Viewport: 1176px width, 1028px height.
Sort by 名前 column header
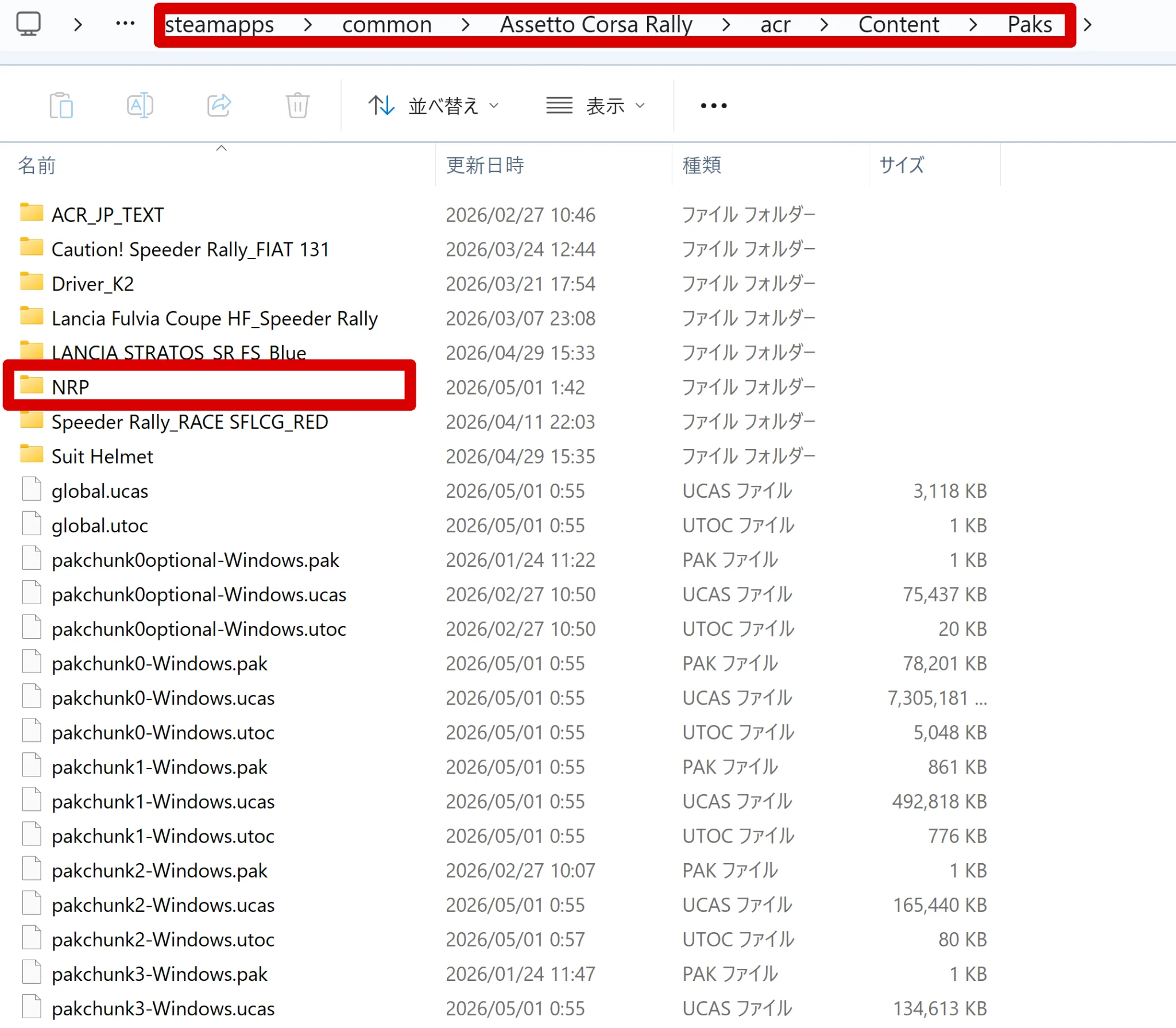[37, 165]
